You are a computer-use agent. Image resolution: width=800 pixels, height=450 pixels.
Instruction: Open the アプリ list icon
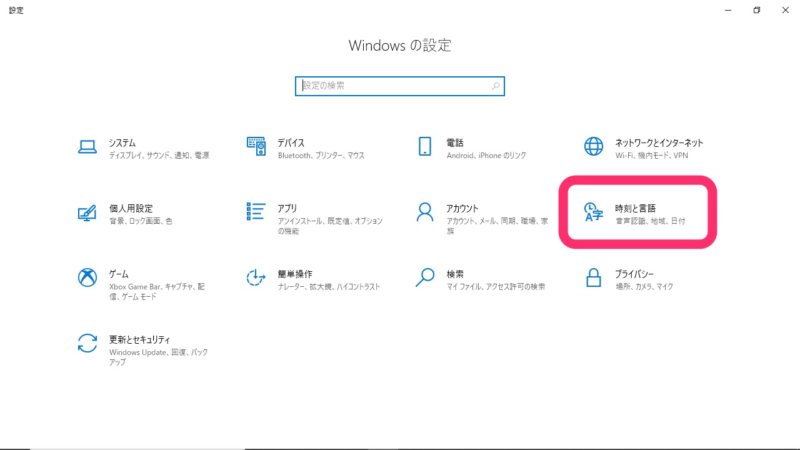[256, 211]
